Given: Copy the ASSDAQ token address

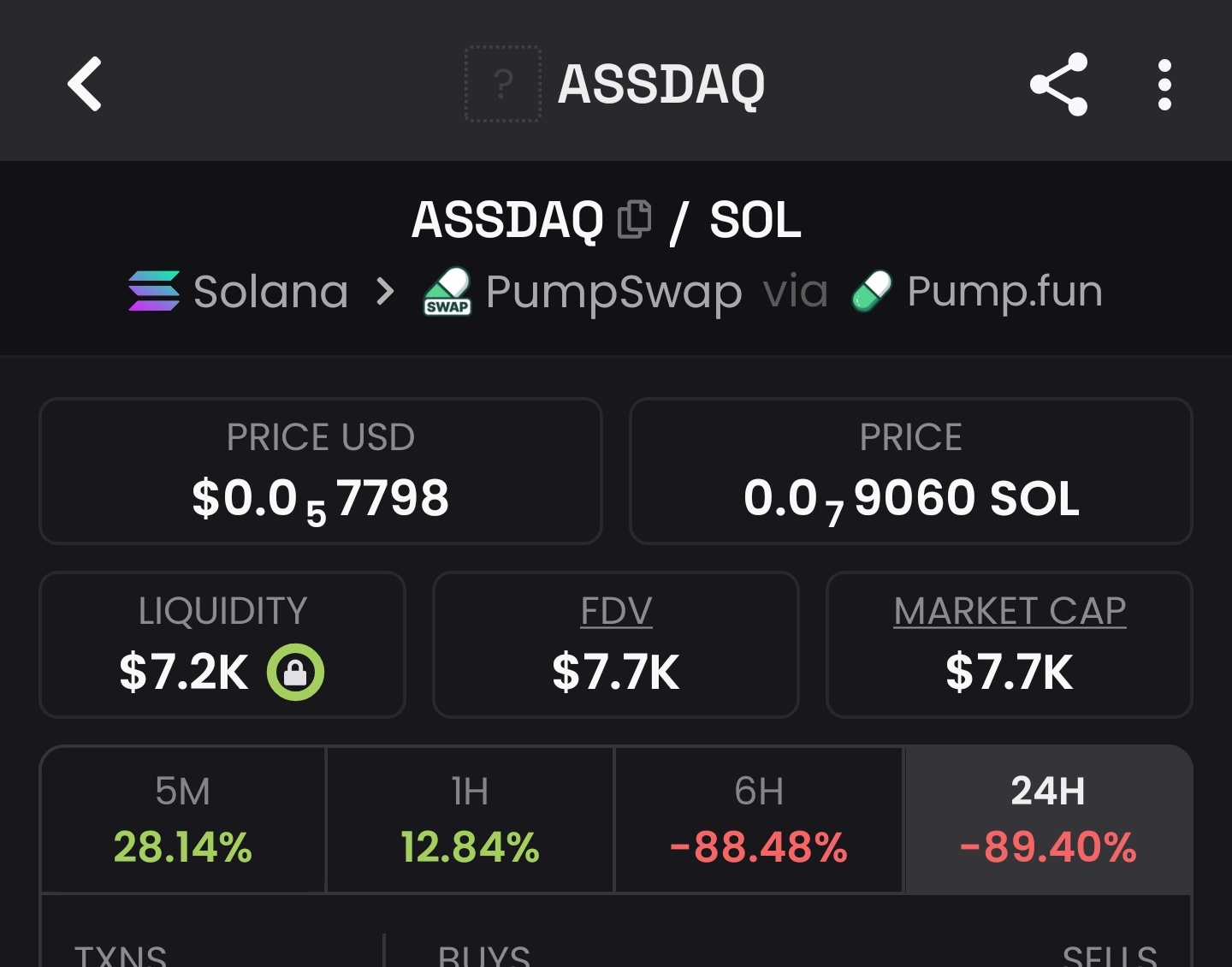Looking at the screenshot, I should pos(634,219).
